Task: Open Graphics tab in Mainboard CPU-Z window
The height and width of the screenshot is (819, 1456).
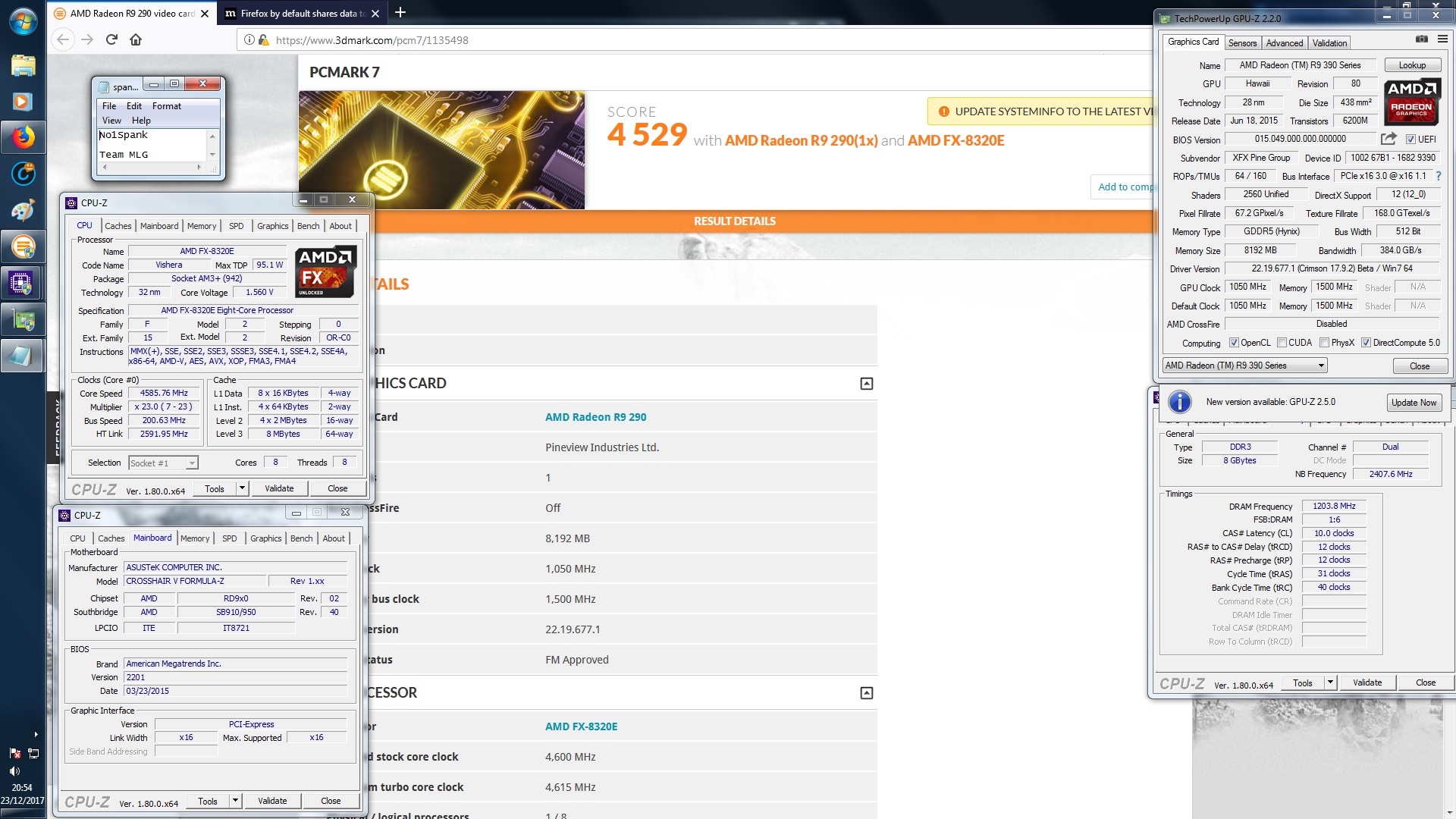Action: pyautogui.click(x=265, y=538)
